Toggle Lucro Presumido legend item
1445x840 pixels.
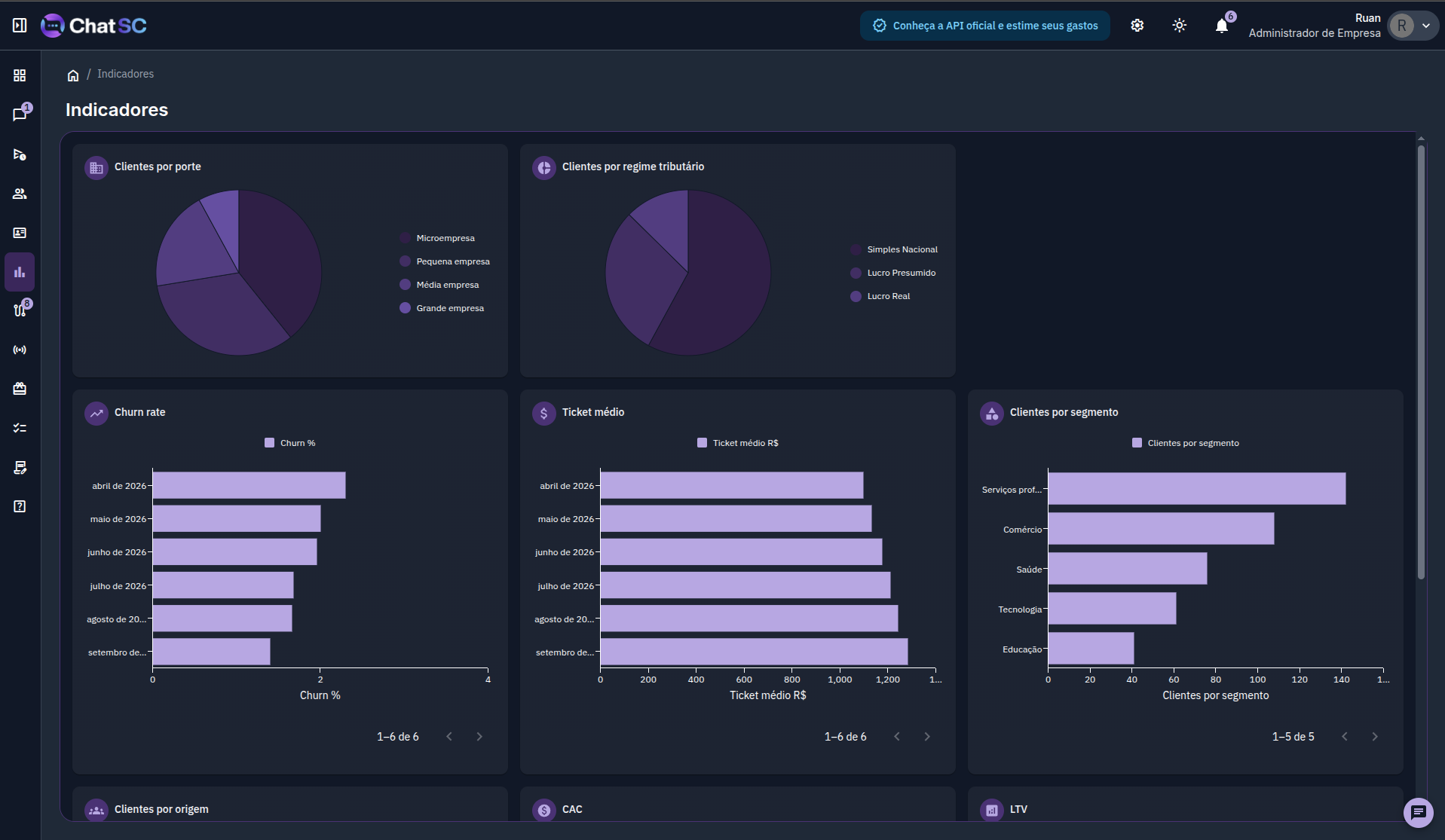click(x=893, y=273)
